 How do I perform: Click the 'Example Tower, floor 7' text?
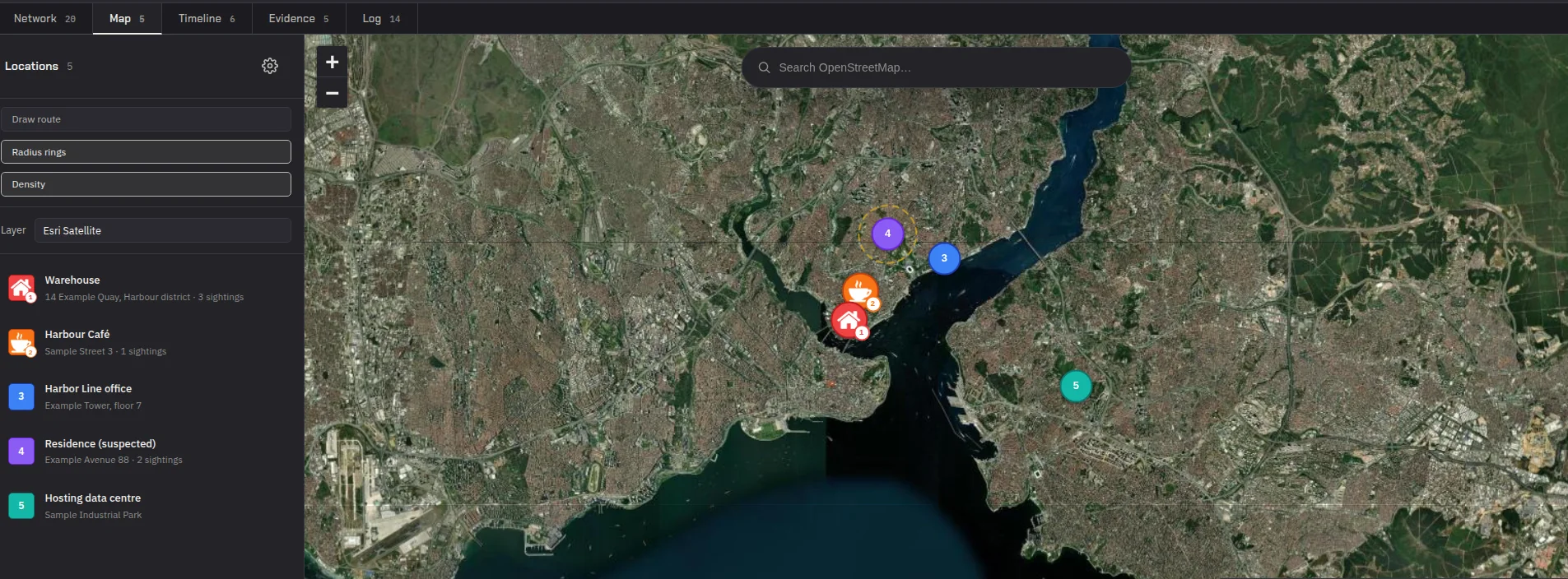pos(93,405)
